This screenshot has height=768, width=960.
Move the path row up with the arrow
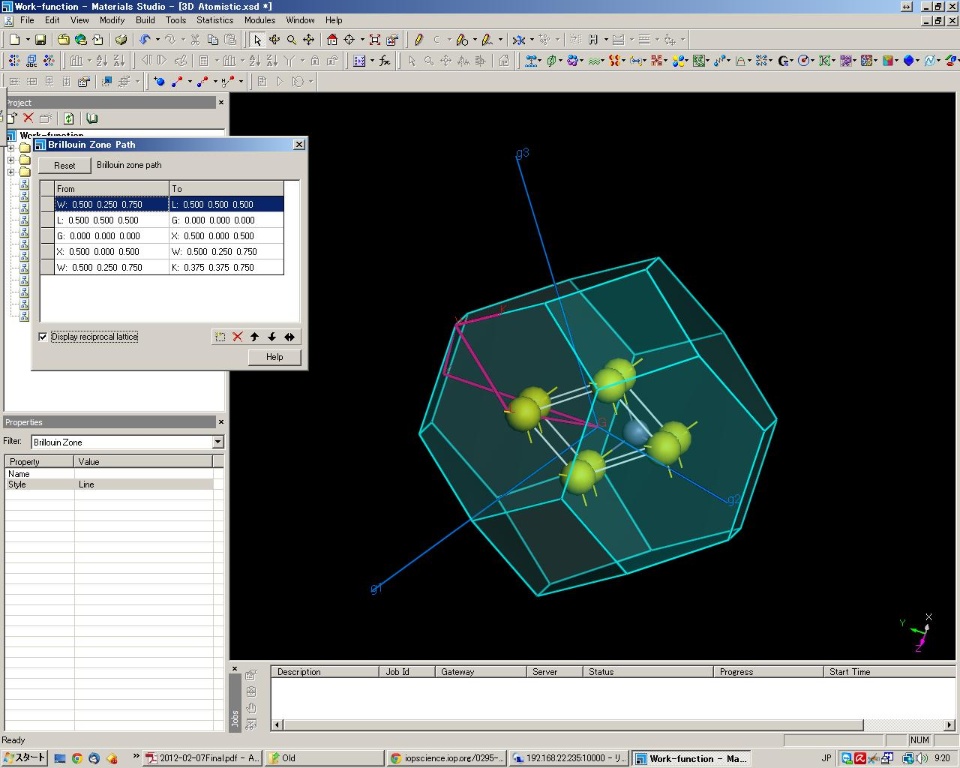pyautogui.click(x=255, y=337)
